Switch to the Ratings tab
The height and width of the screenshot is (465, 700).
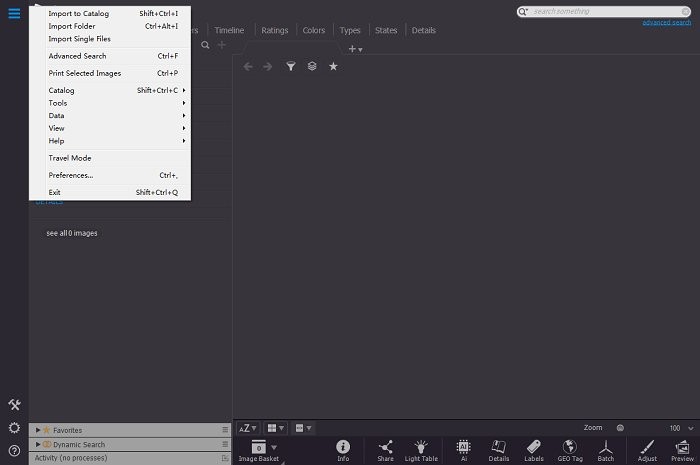[275, 30]
